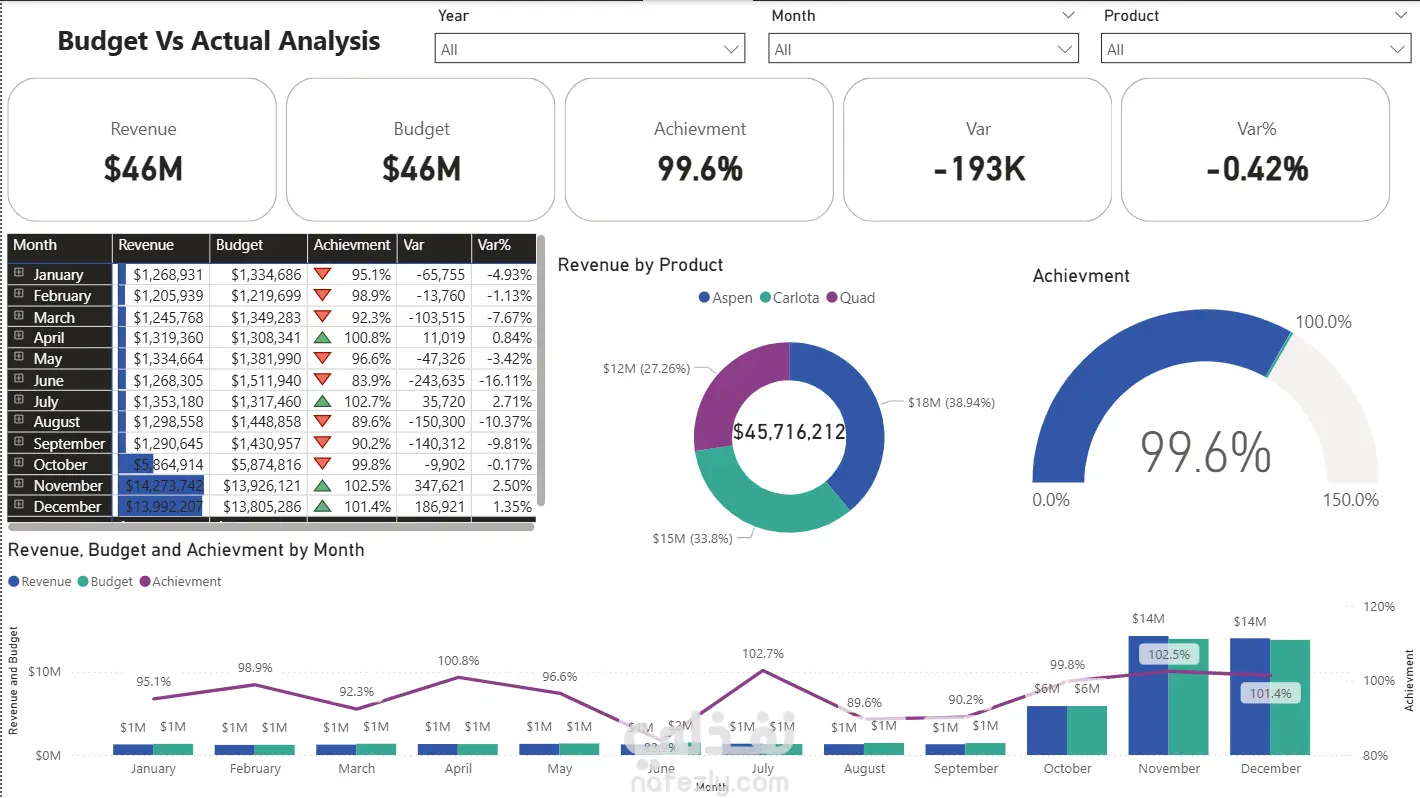Click the green up-arrow indicator for April
The image size is (1420, 798).
click(x=322, y=338)
